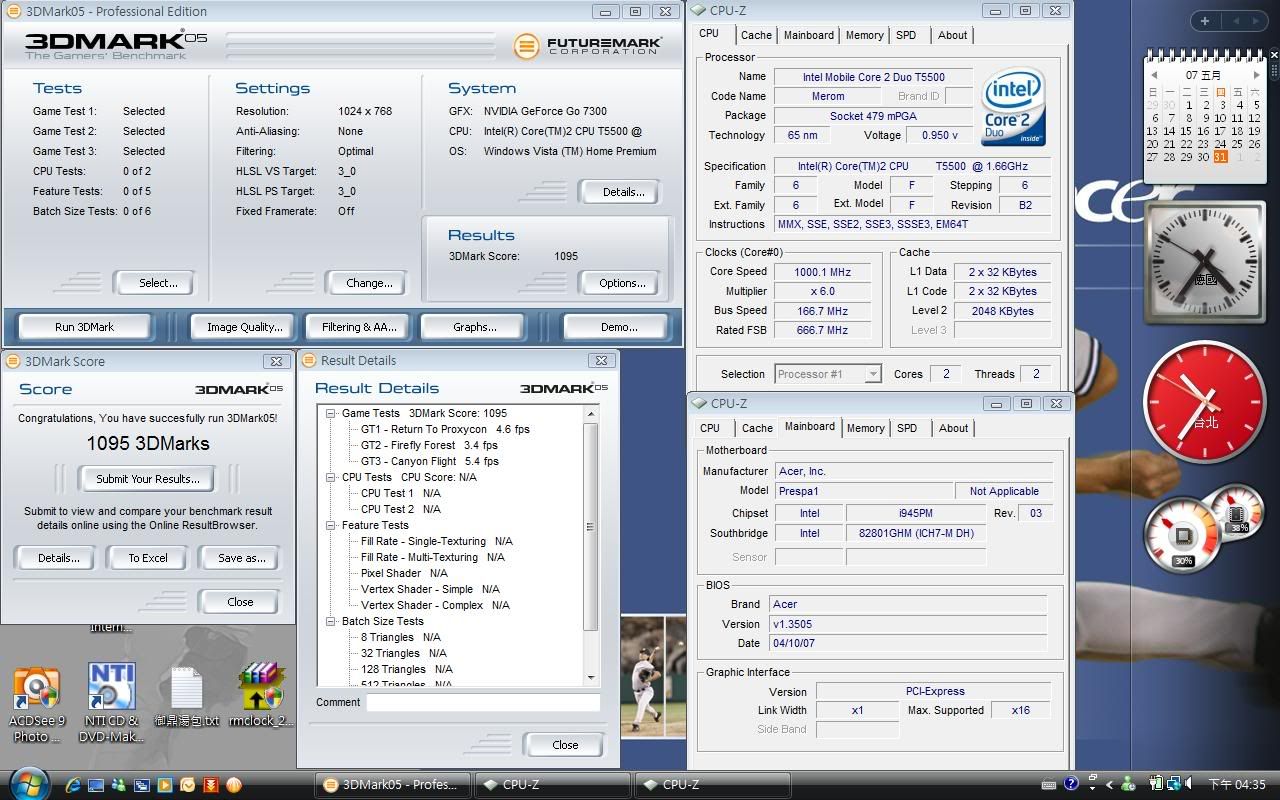Viewport: 1280px width, 800px height.
Task: Click the Result Details scrollbar up arrow
Action: [x=591, y=413]
